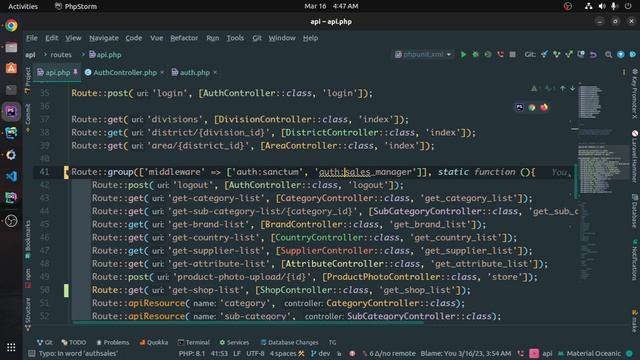Open system volume icon in top bar
Viewport: 640px width, 360px height.
pyautogui.click(x=602, y=6)
